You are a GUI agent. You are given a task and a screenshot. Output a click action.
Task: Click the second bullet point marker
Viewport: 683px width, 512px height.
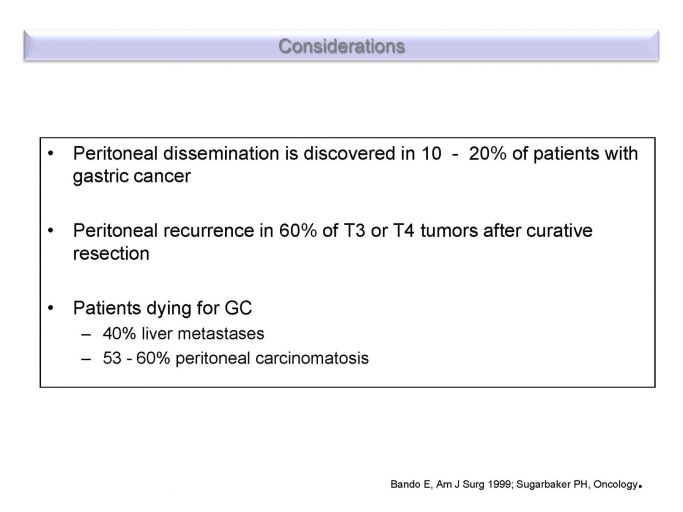pyautogui.click(x=51, y=231)
